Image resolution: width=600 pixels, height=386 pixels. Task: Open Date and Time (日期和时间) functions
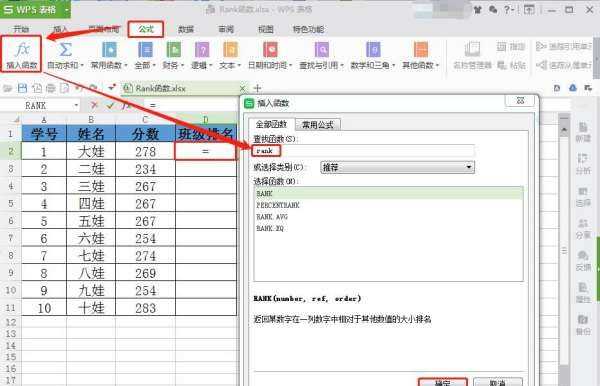(x=270, y=50)
